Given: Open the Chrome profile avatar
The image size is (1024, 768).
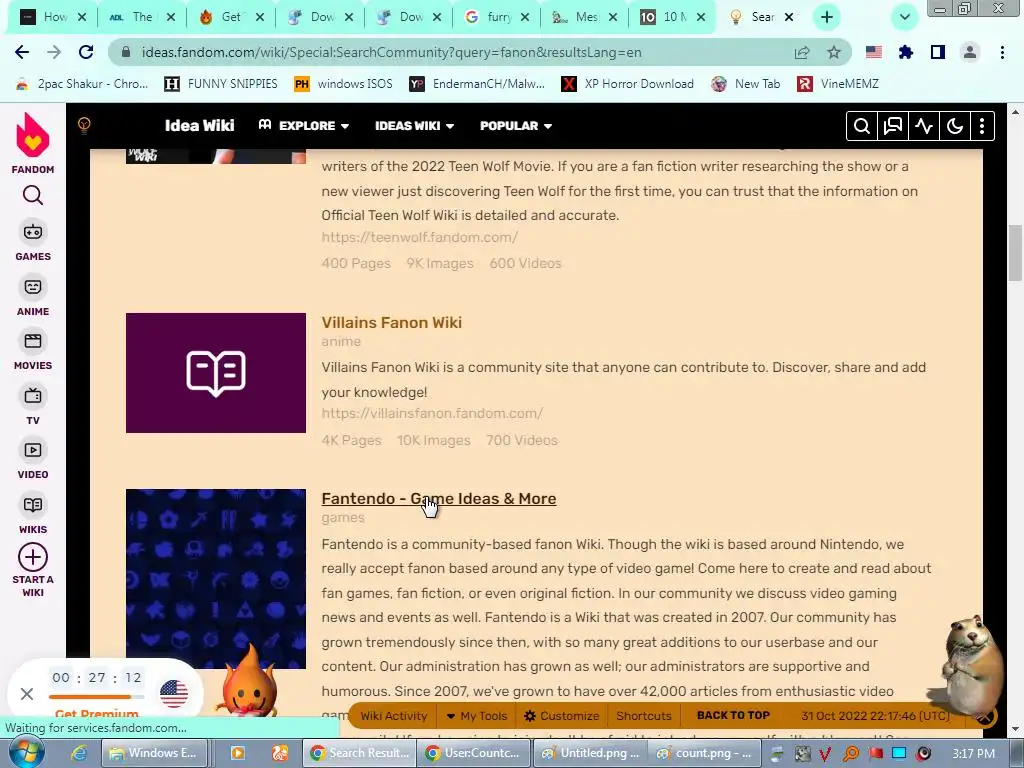Looking at the screenshot, I should tap(970, 52).
